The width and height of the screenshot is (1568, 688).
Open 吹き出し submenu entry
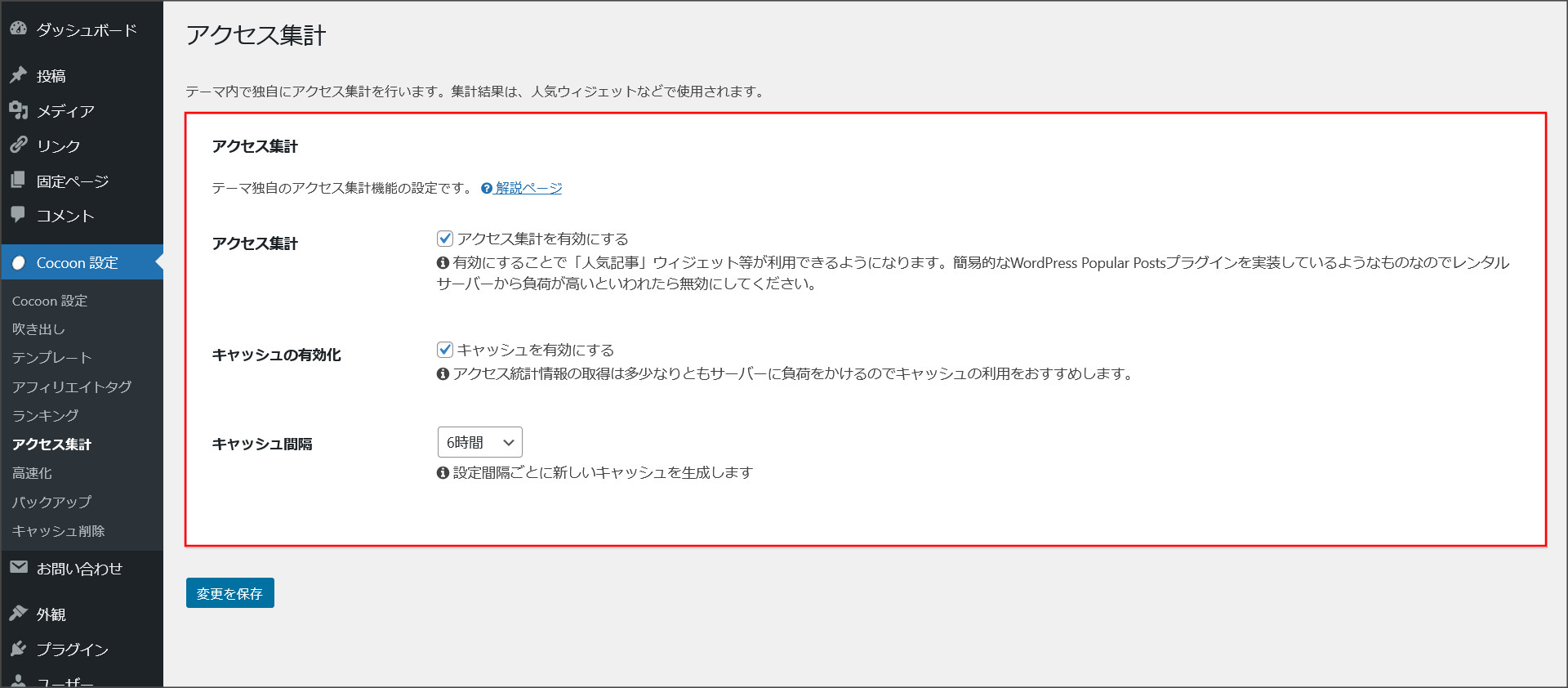[x=38, y=329]
